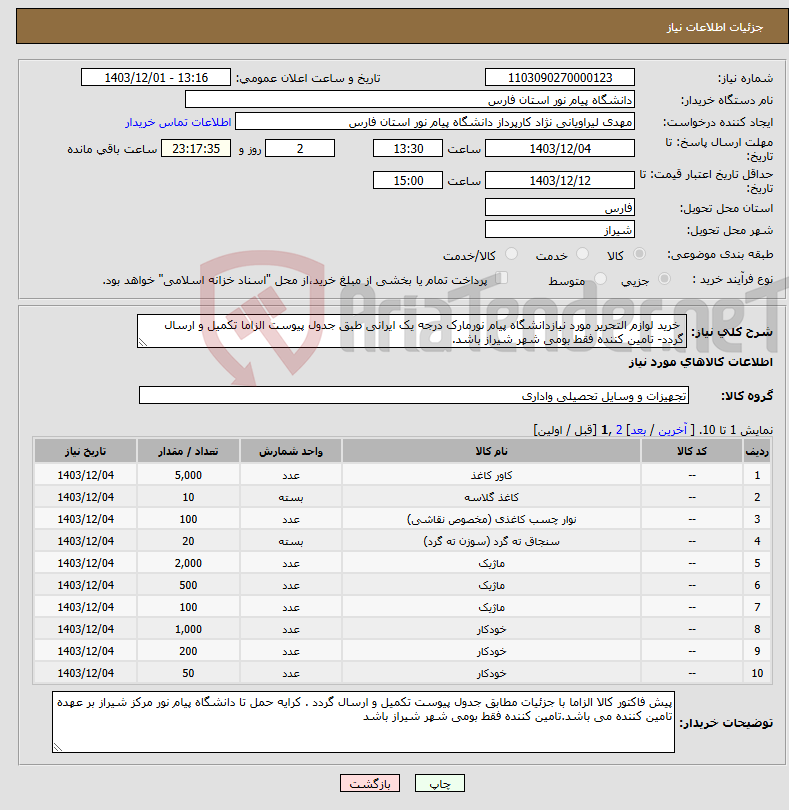Click the ایجاد کننده درخواست name field

coord(435,122)
